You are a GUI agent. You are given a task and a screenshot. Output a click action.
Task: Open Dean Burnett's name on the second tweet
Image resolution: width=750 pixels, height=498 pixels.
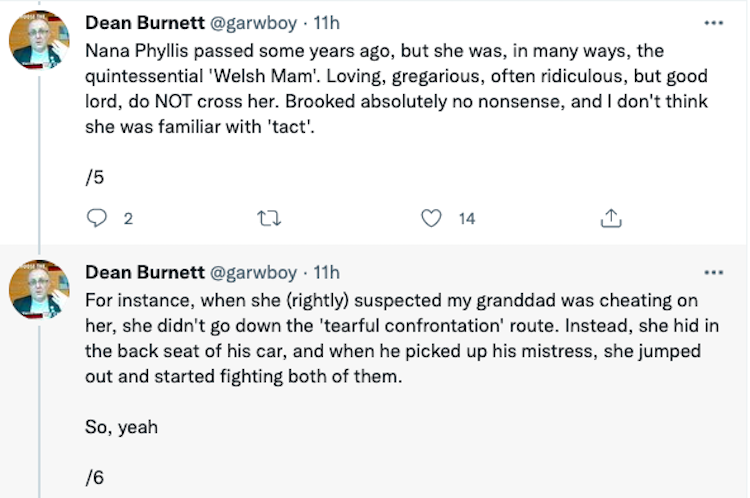(x=144, y=272)
